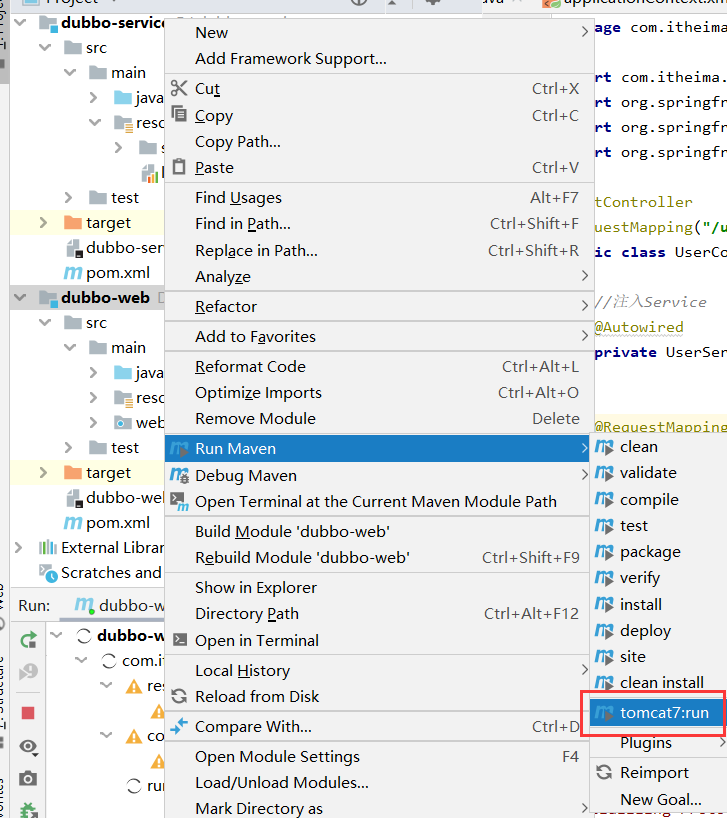Choose New Goal... in Maven submenu
The image size is (727, 818).
[x=658, y=799]
